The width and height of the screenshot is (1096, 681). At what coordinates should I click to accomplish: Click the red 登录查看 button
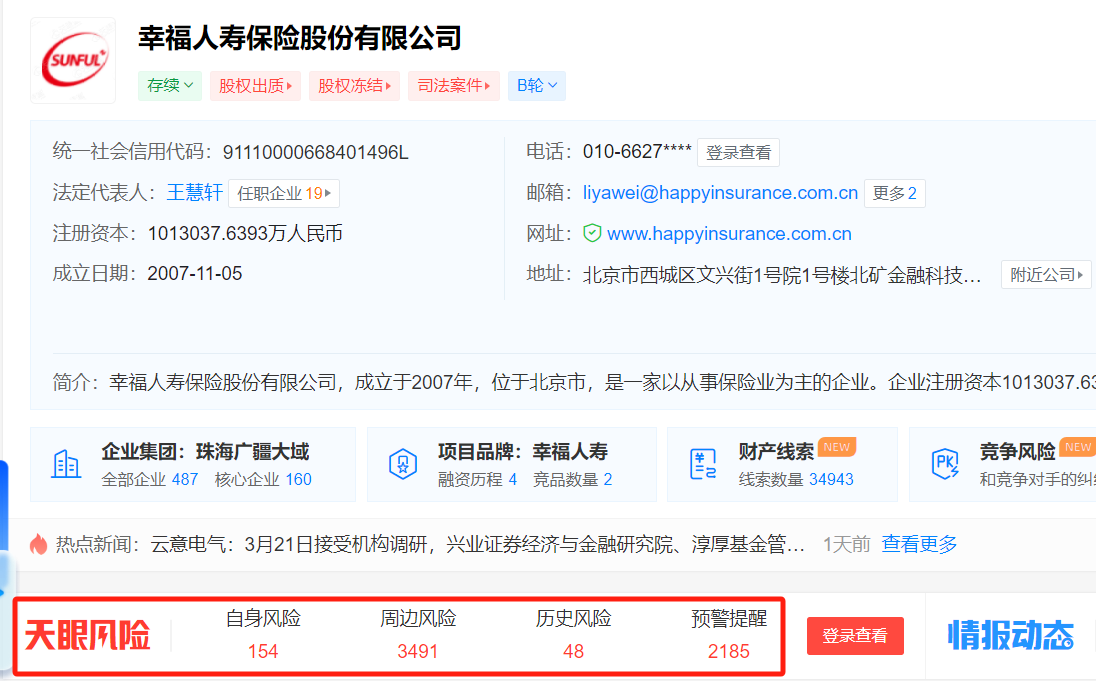855,636
